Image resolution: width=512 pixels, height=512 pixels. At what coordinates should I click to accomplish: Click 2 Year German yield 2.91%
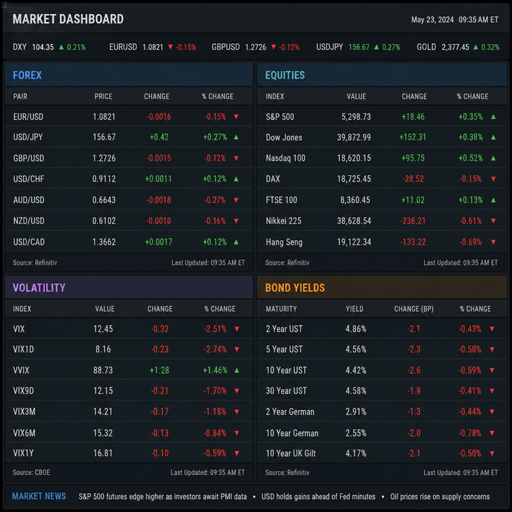pos(356,412)
